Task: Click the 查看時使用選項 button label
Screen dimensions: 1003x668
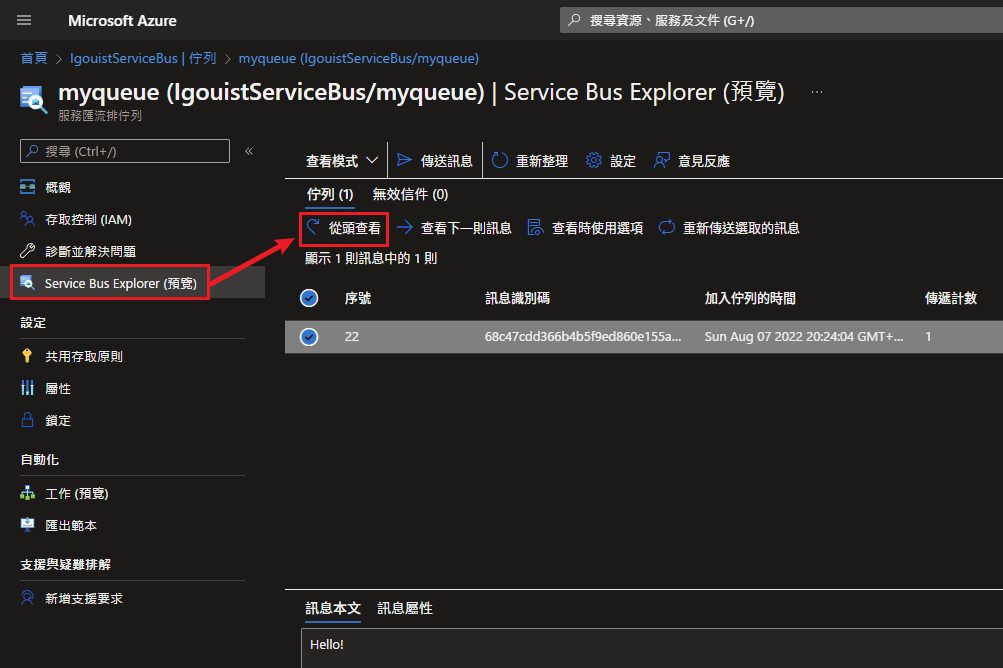Action: coord(597,228)
